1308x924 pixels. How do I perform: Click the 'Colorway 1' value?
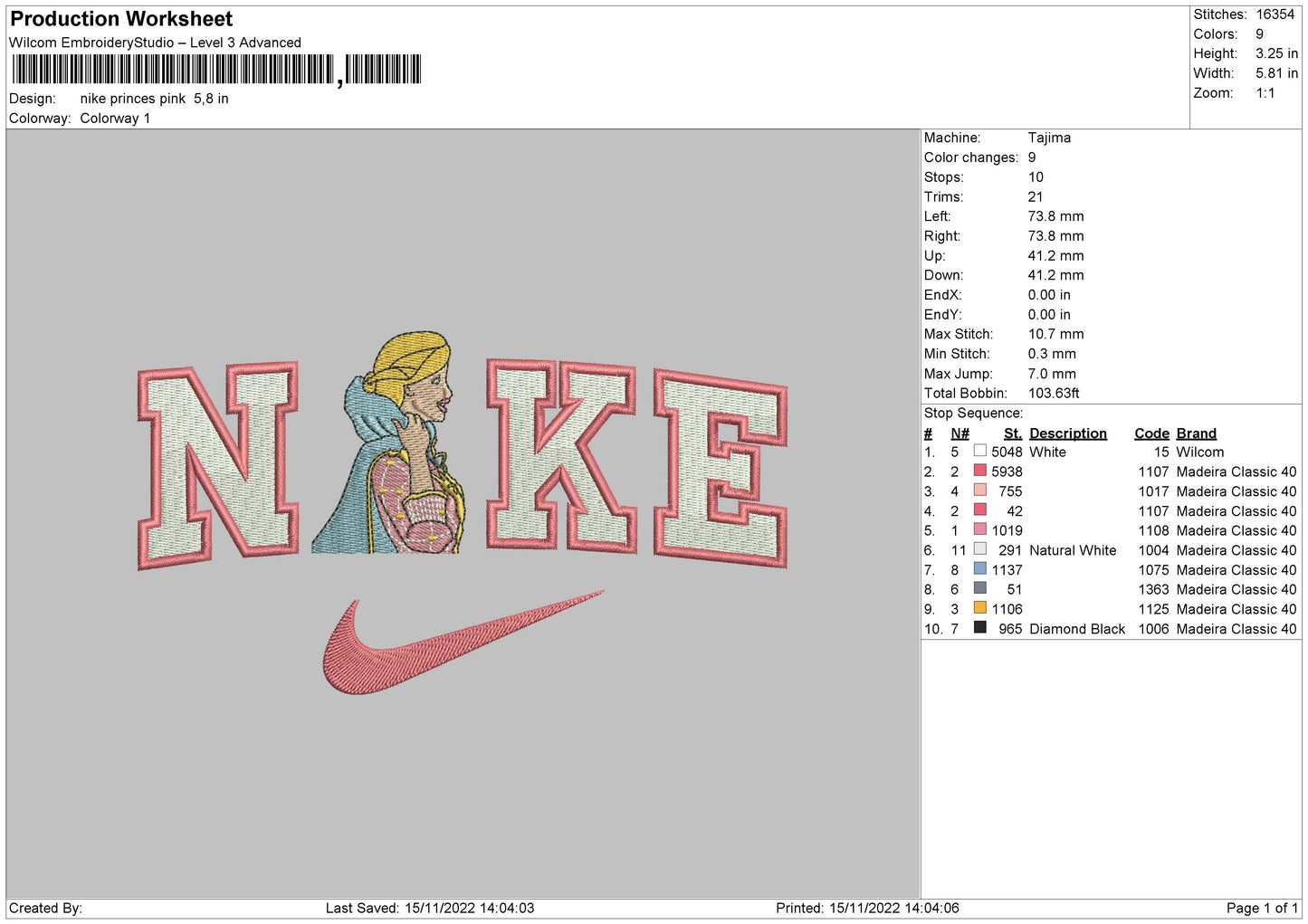click(115, 119)
